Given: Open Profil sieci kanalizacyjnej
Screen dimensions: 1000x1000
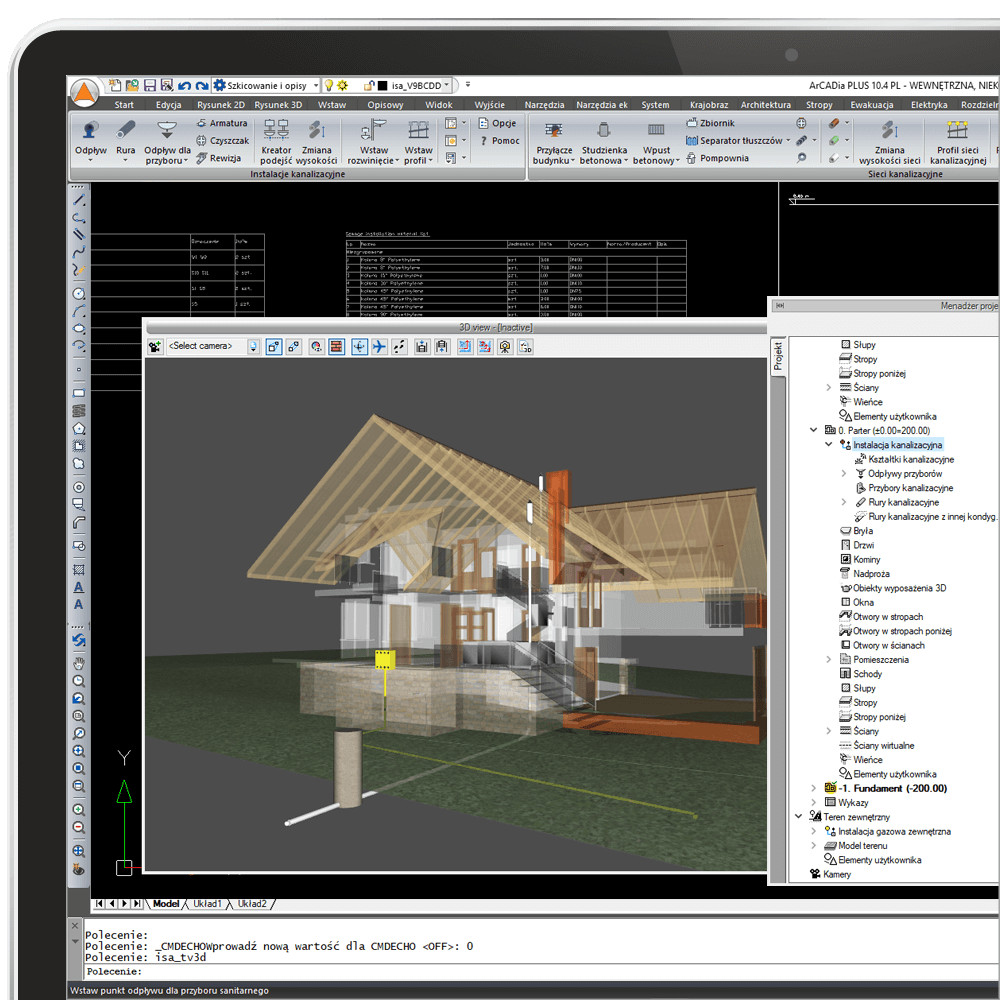Looking at the screenshot, I should [x=958, y=142].
